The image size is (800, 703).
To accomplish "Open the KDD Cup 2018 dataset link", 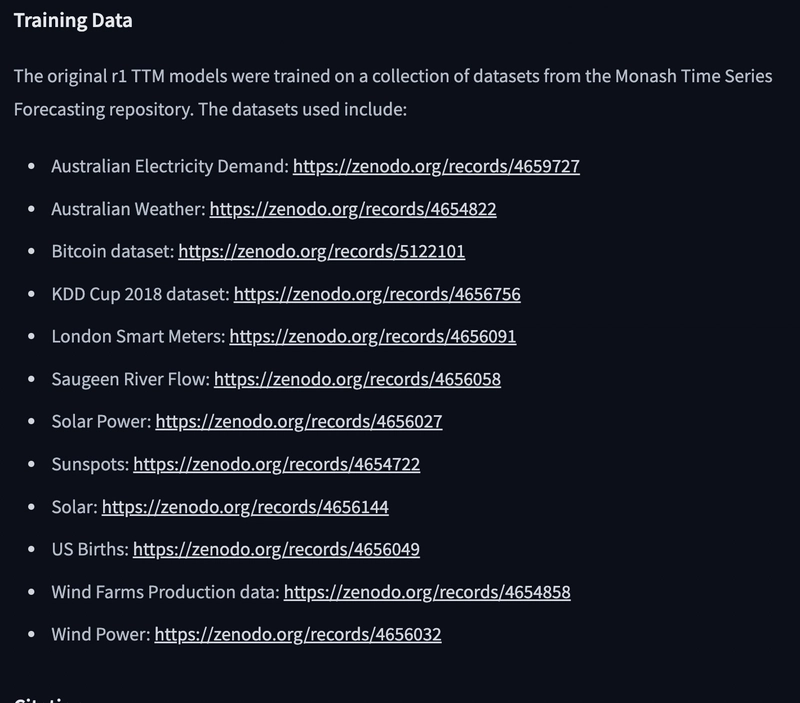I will [x=377, y=294].
